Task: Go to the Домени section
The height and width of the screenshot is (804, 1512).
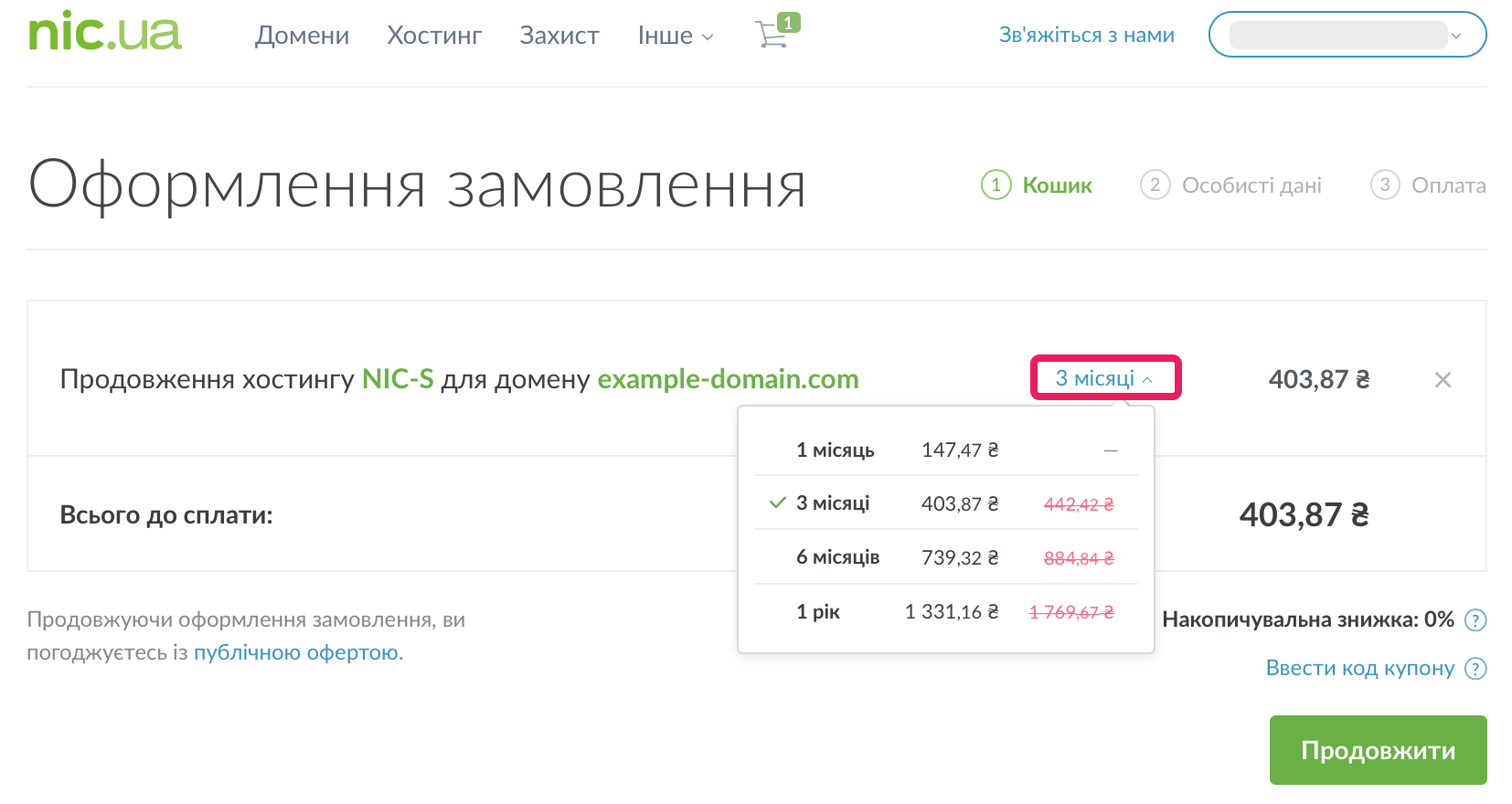Action: 302,36
